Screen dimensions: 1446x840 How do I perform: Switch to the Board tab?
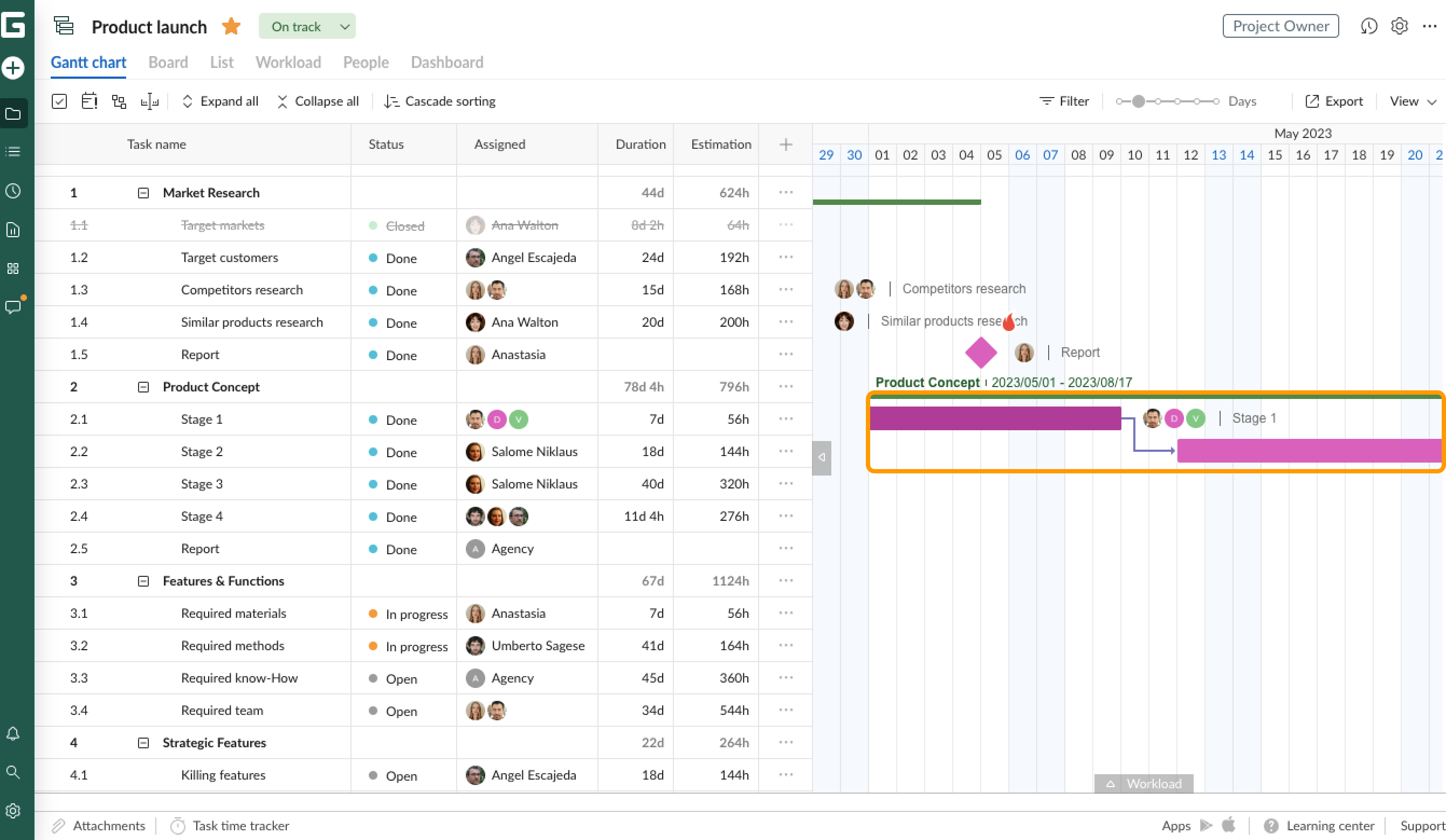168,62
